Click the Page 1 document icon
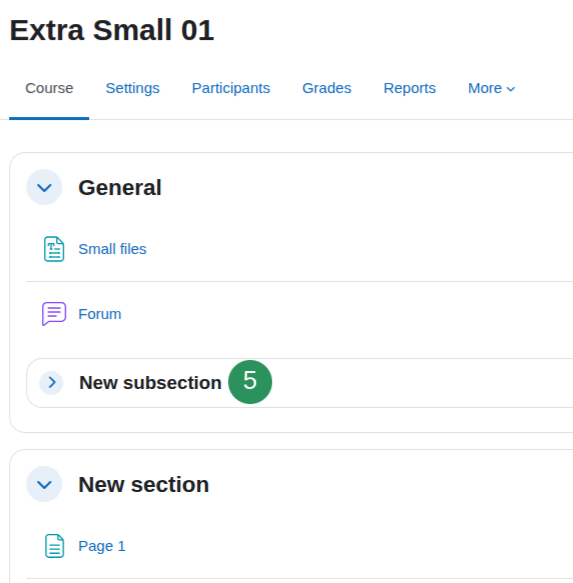Viewport: 573px width, 583px height. point(54,546)
